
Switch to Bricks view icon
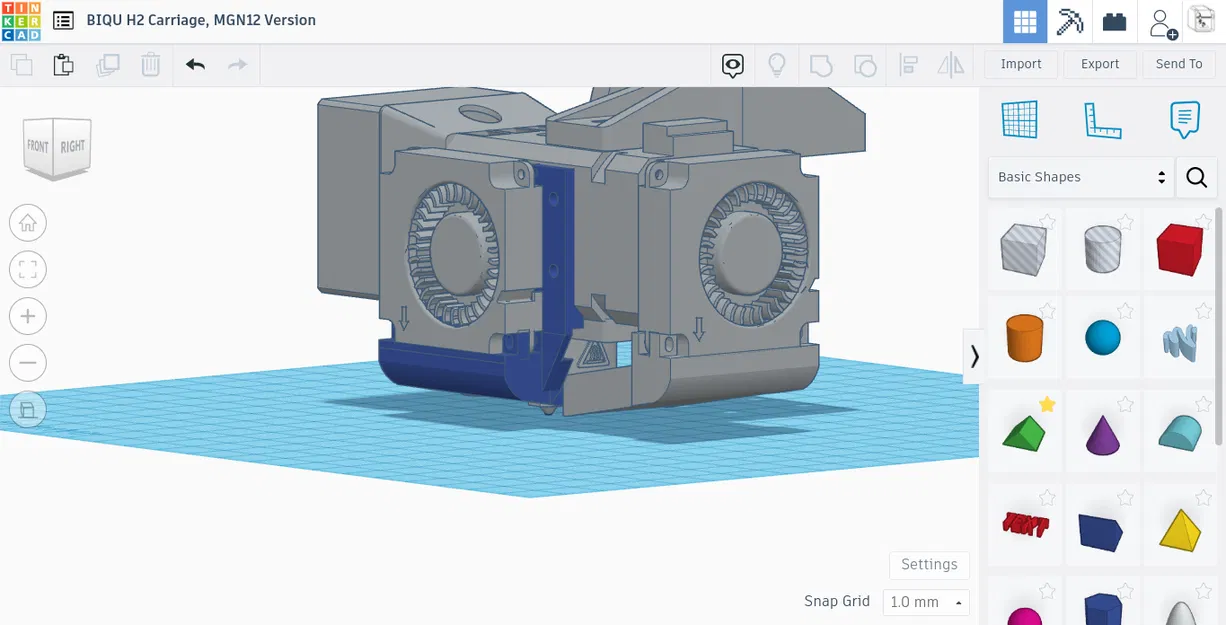[1114, 22]
